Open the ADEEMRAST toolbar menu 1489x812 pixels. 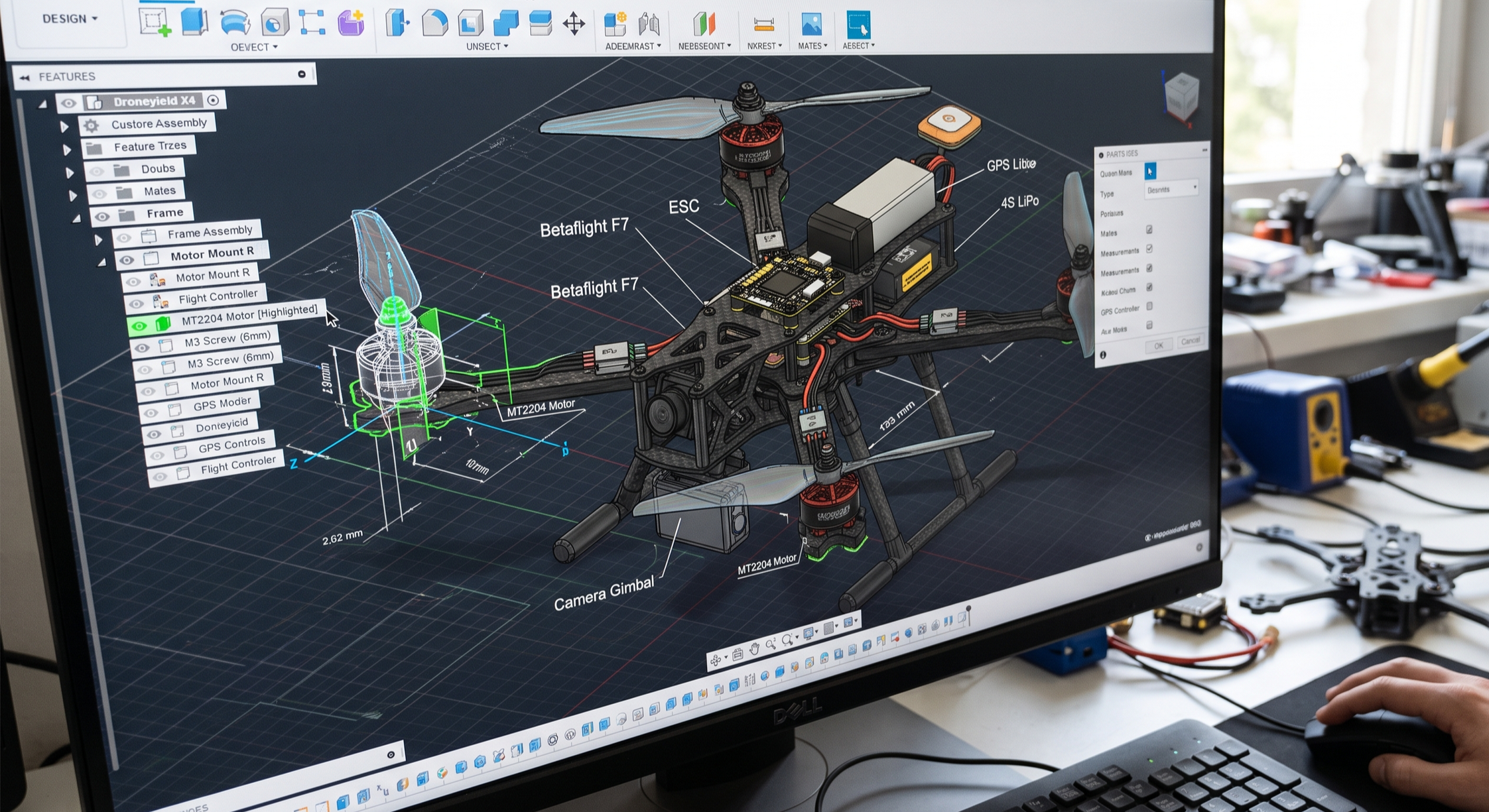coord(633,46)
